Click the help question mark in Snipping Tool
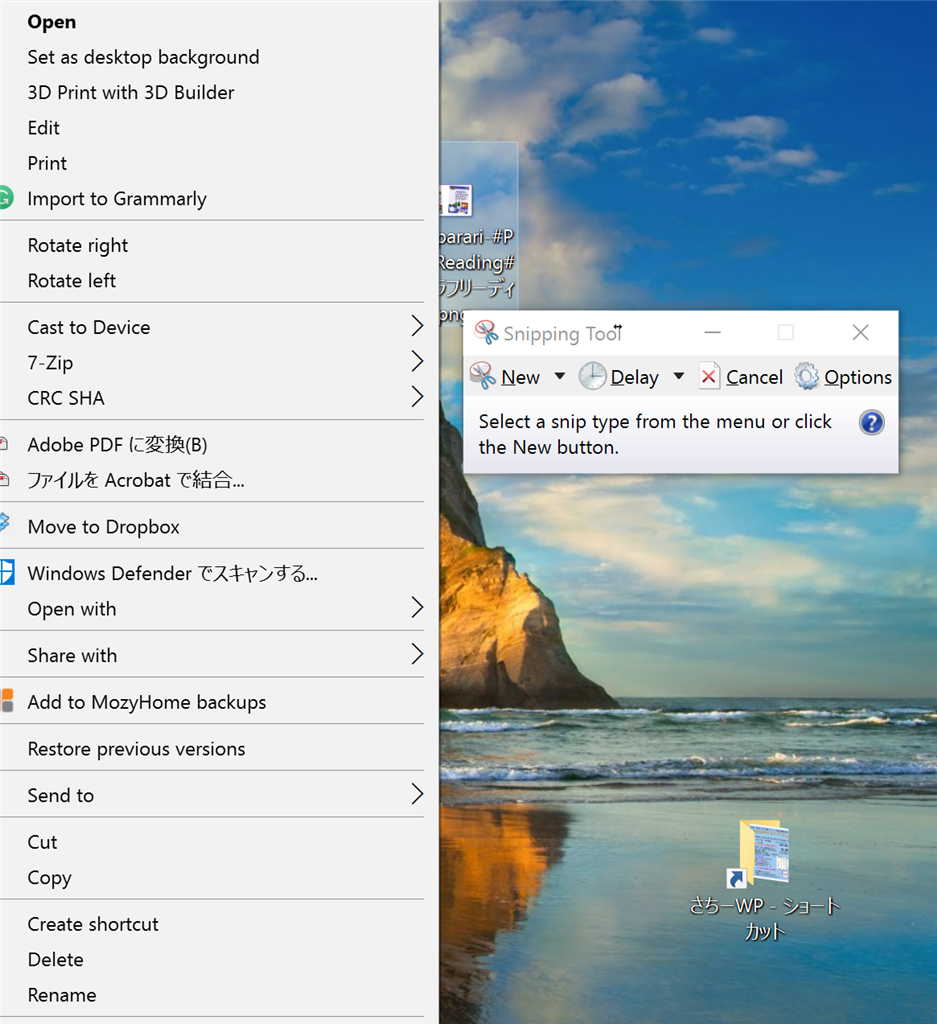The width and height of the screenshot is (937, 1024). tap(872, 423)
